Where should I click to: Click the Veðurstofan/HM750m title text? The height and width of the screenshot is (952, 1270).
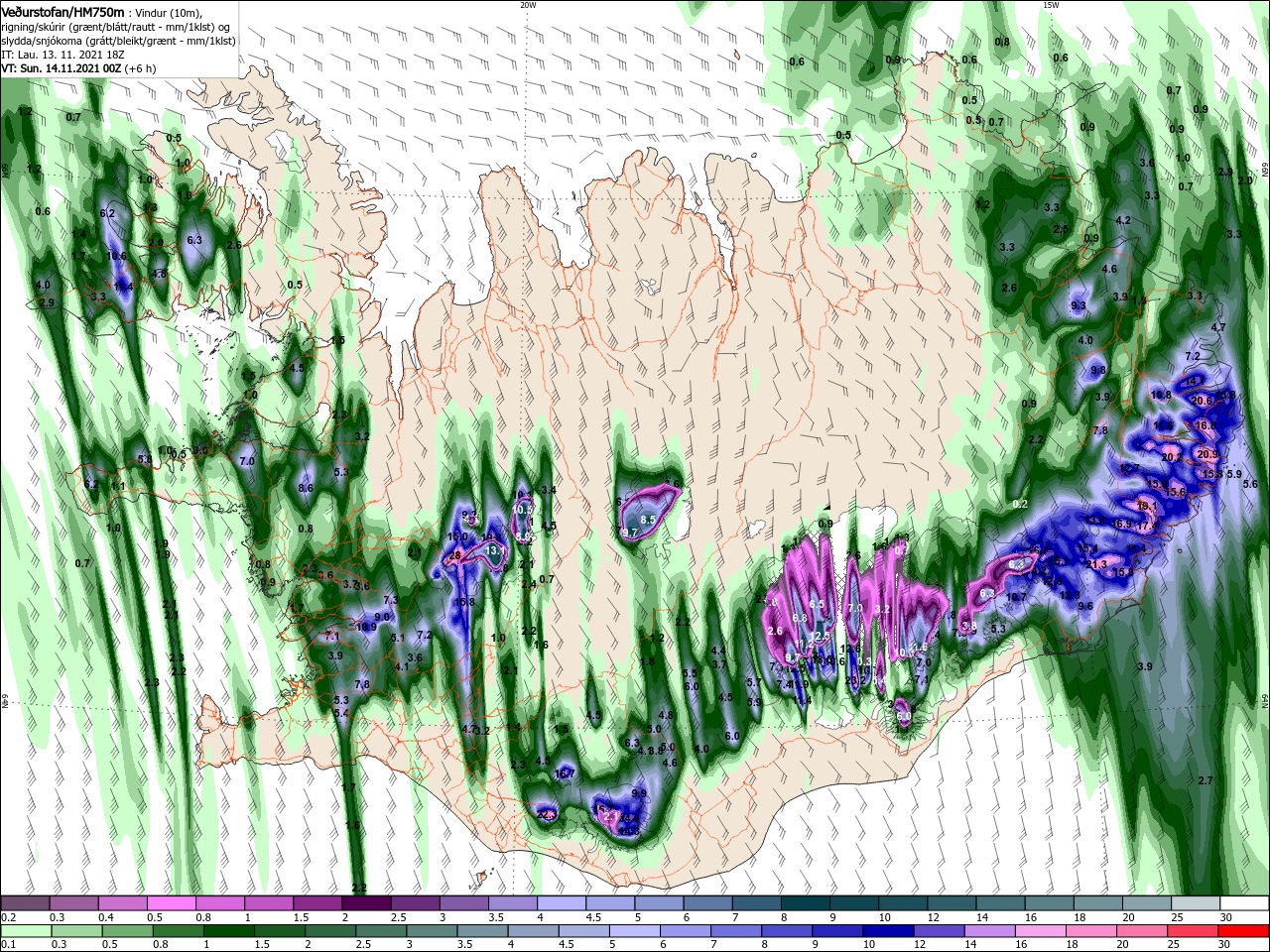[x=63, y=12]
